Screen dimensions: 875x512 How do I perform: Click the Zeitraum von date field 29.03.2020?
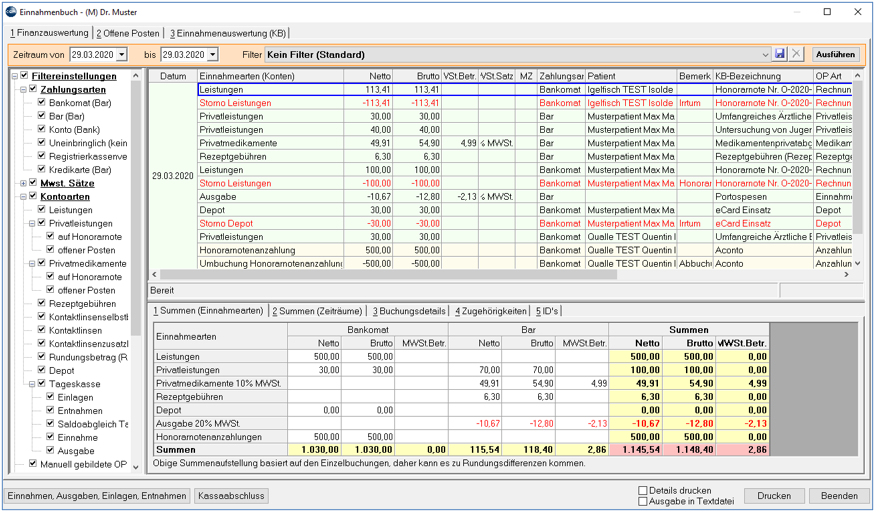click(x=93, y=55)
